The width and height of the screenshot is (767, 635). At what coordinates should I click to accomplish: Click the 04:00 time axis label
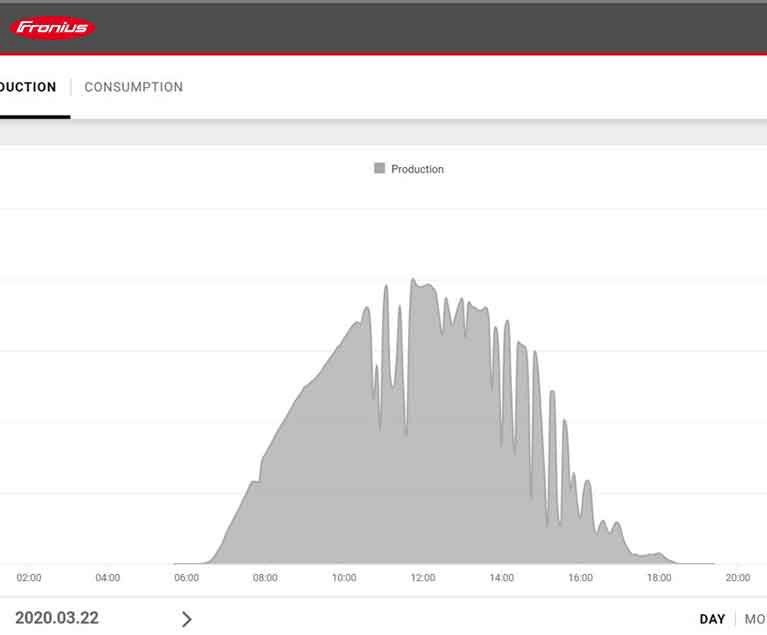click(x=107, y=577)
